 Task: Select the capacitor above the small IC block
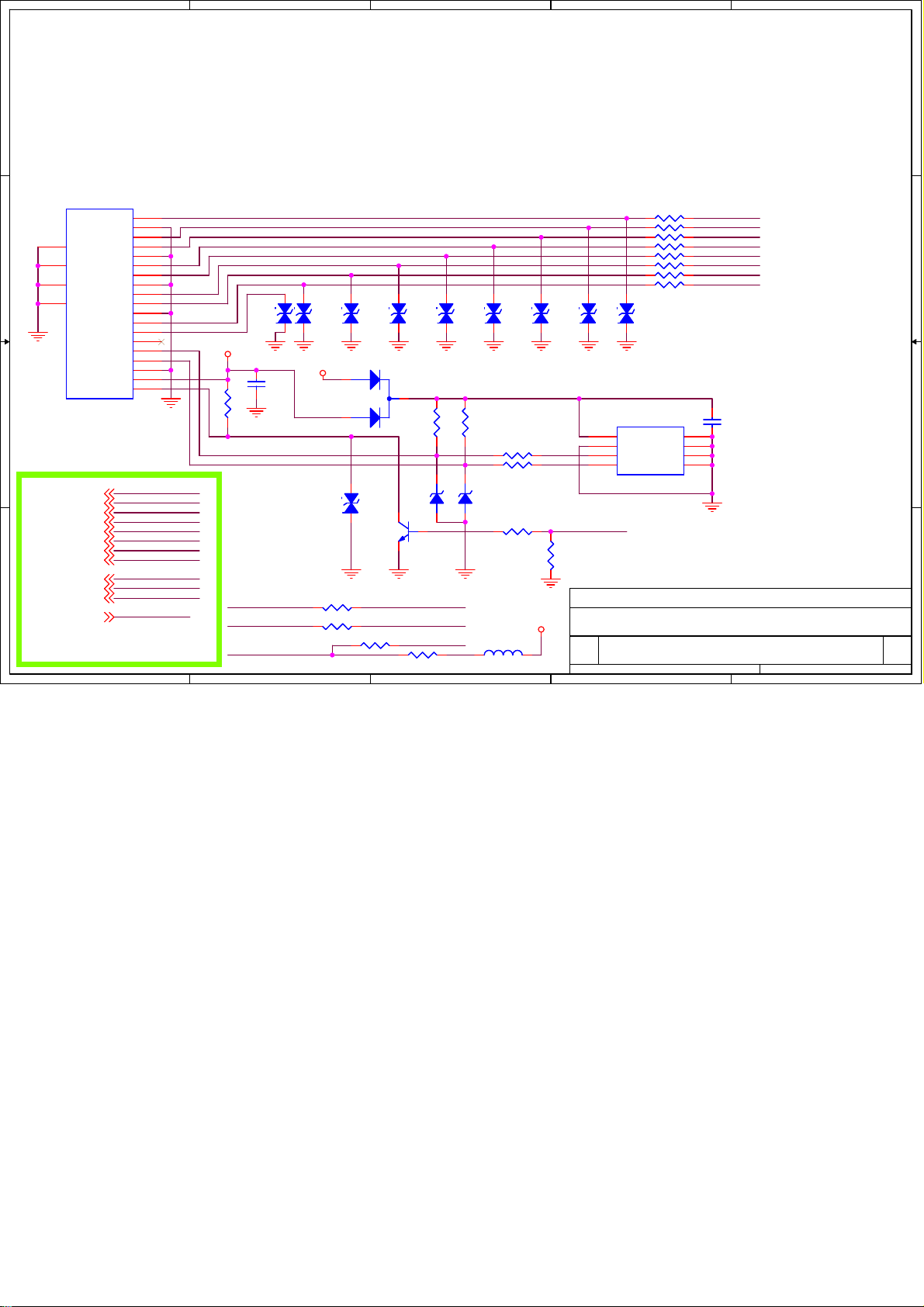tap(712, 422)
